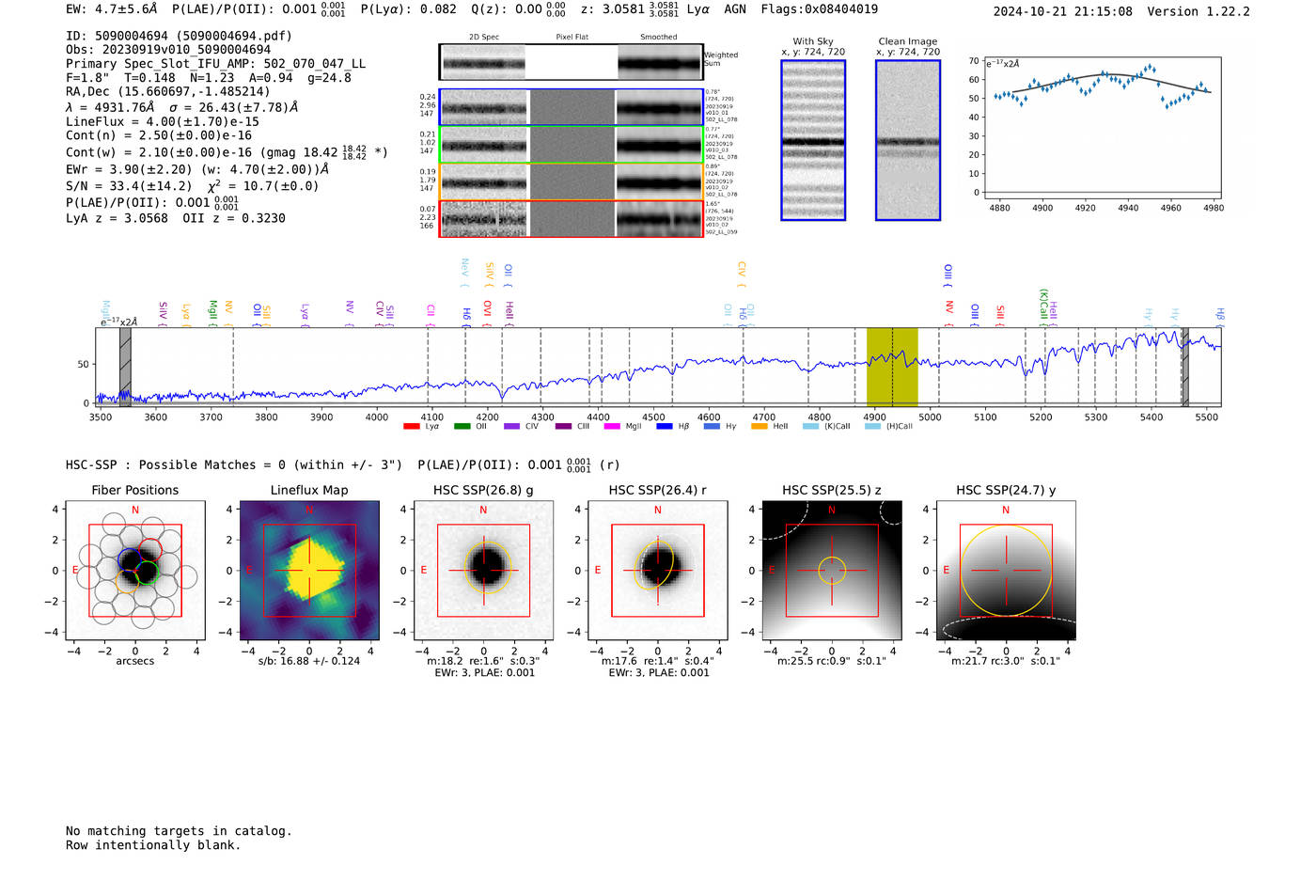The width and height of the screenshot is (1316, 896).
Task: Click the 'Row intentionally blank.' text
Action: click(153, 845)
